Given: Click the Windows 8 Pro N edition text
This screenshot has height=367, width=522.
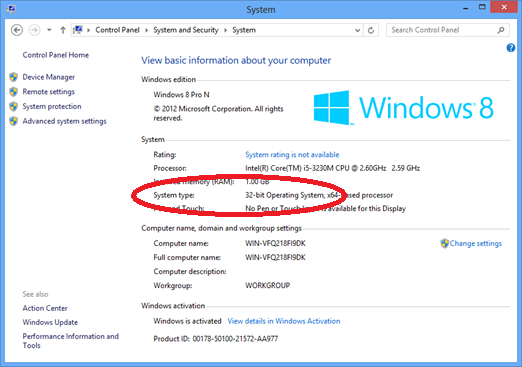Looking at the screenshot, I should coord(181,95).
